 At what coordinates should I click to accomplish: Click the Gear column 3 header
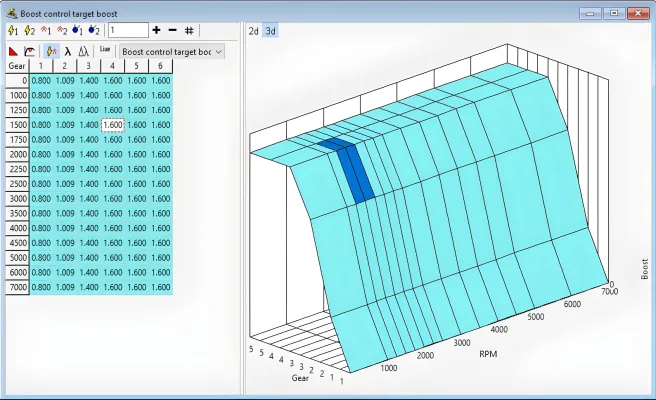[x=89, y=66]
